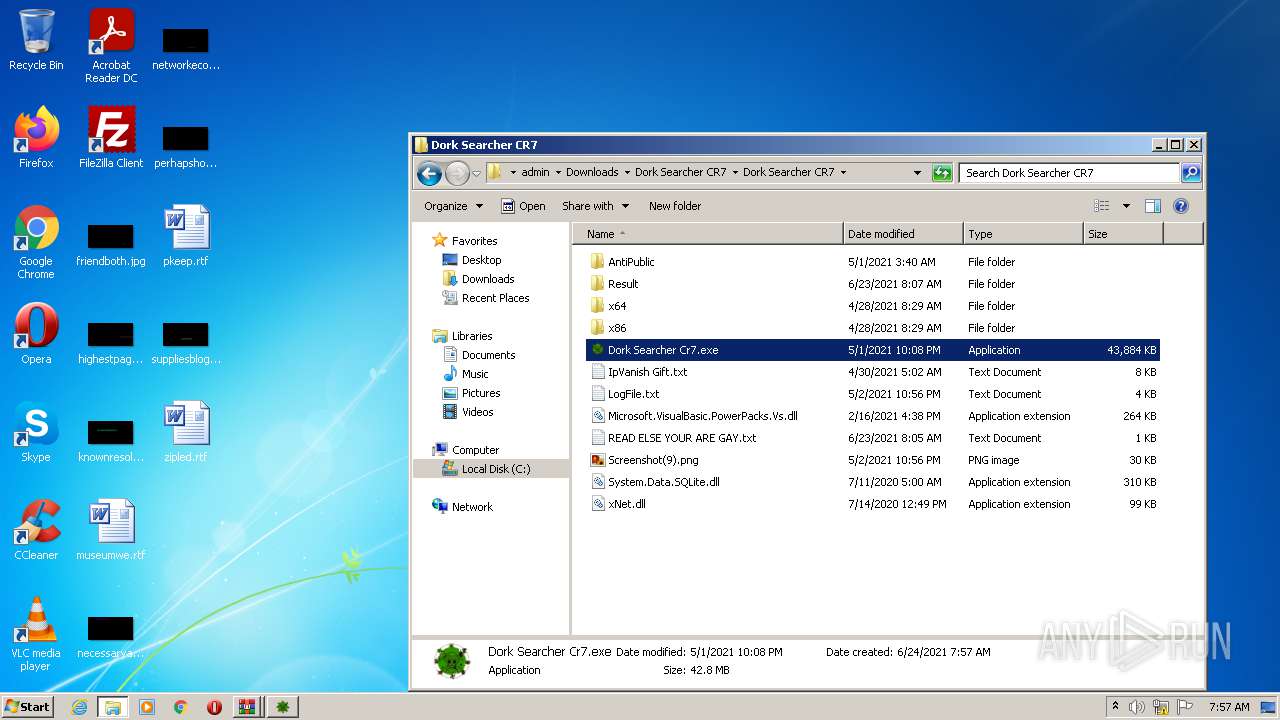This screenshot has width=1280, height=720.
Task: Show the preview pane icon
Action: click(1152, 206)
